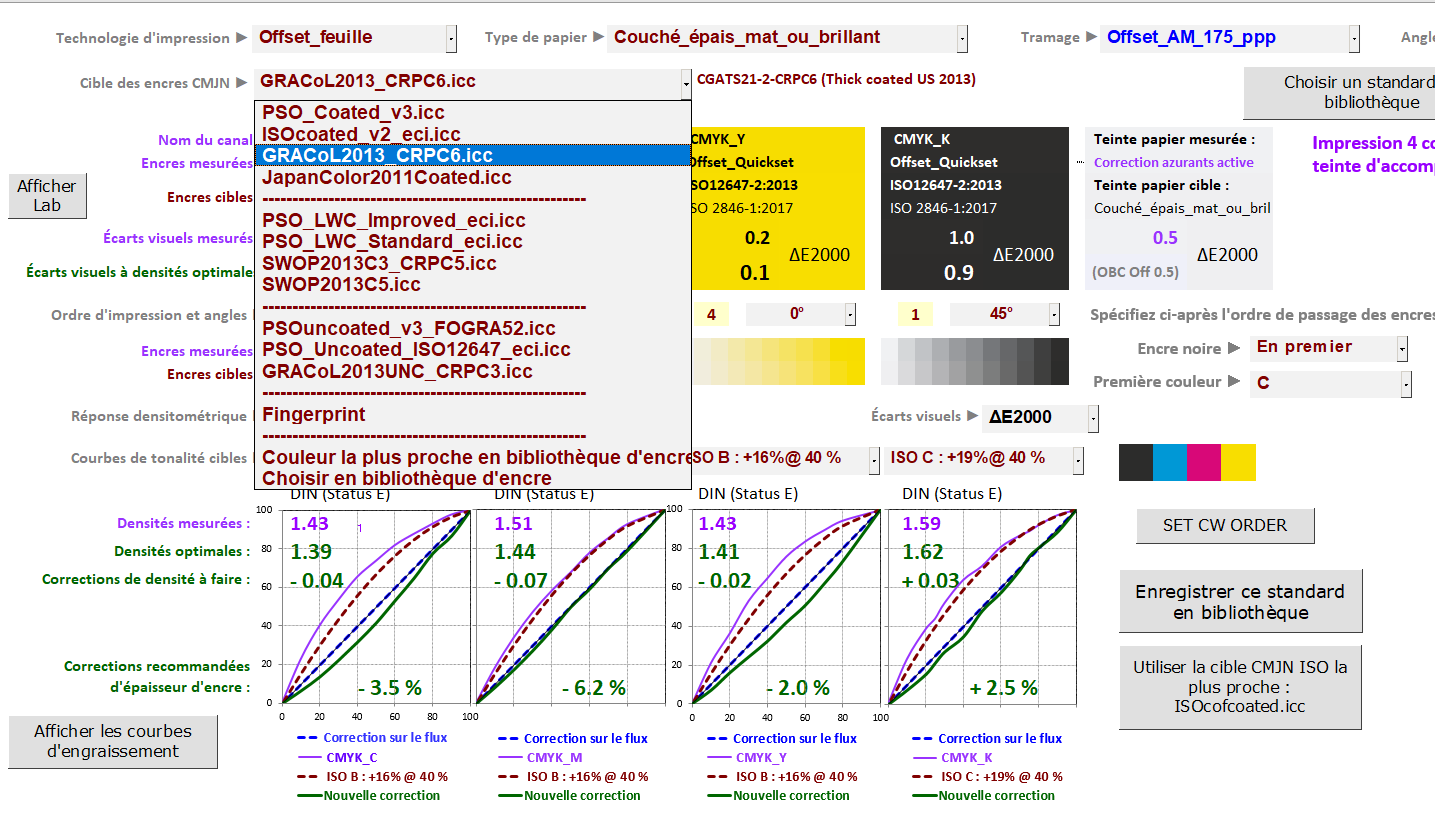
Task: Click the Correction azurants active text
Action: [x=1173, y=162]
